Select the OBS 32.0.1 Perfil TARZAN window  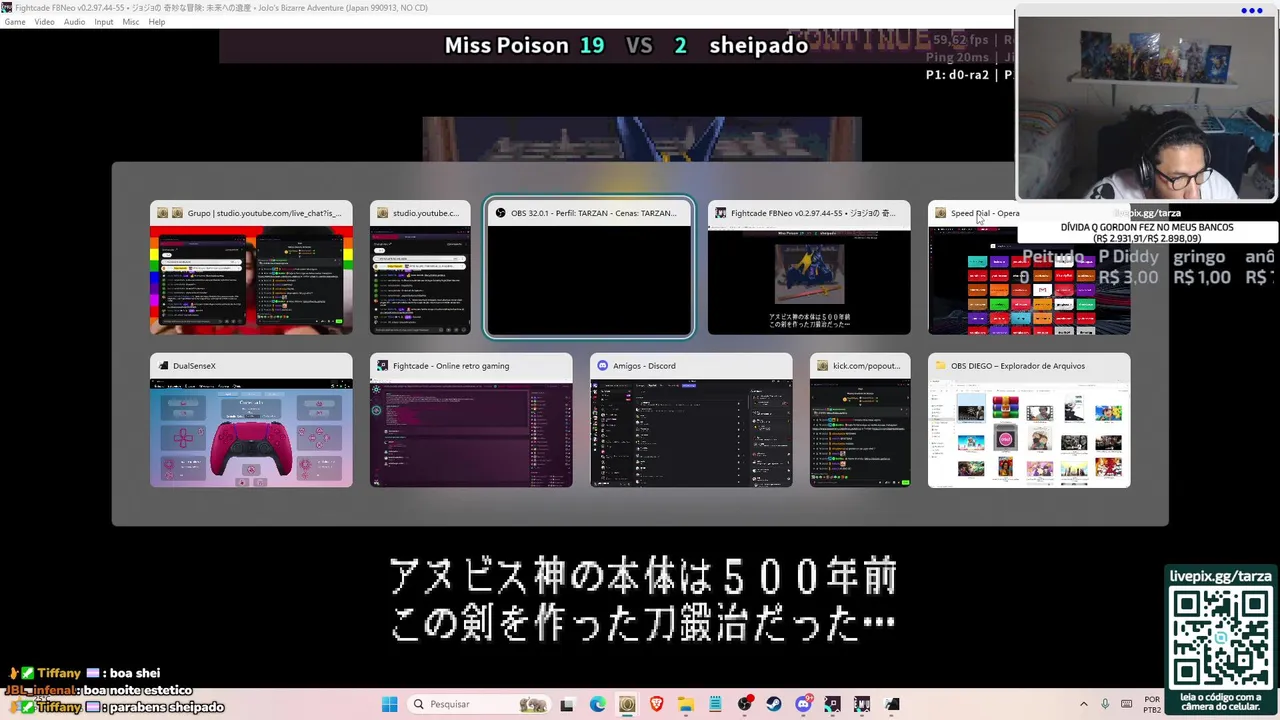click(x=589, y=267)
